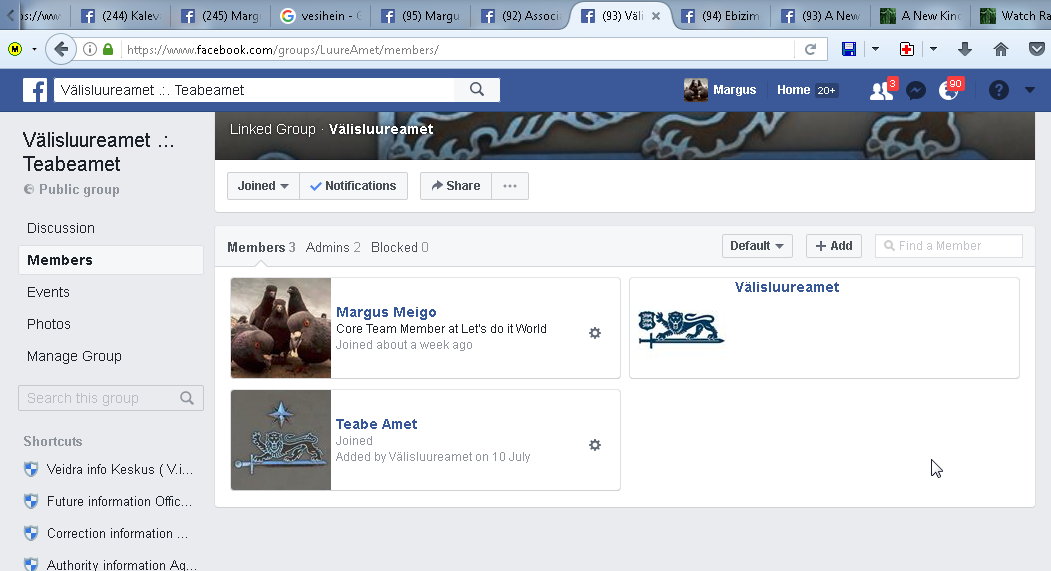The height and width of the screenshot is (571, 1051).
Task: Open the Quick Help question mark icon
Action: [999, 90]
